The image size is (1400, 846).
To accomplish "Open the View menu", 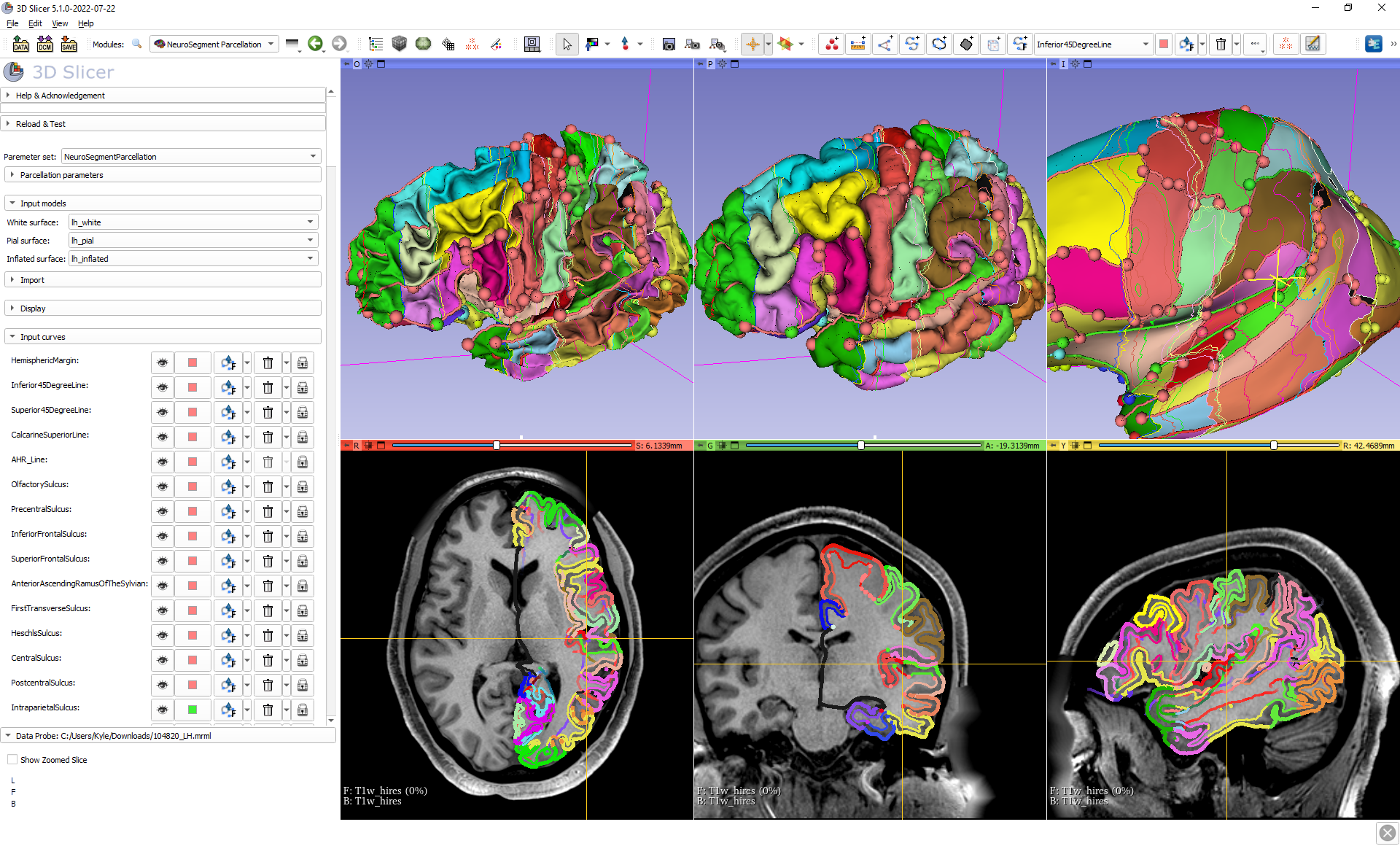I will 60,23.
